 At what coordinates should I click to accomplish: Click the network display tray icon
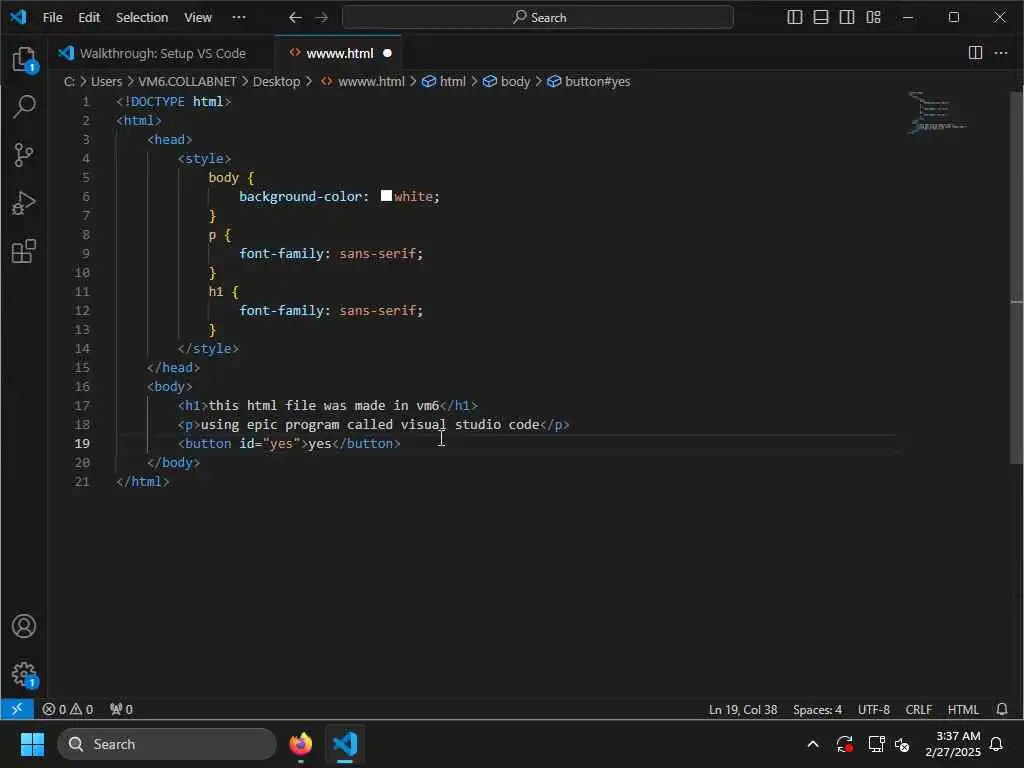876,744
